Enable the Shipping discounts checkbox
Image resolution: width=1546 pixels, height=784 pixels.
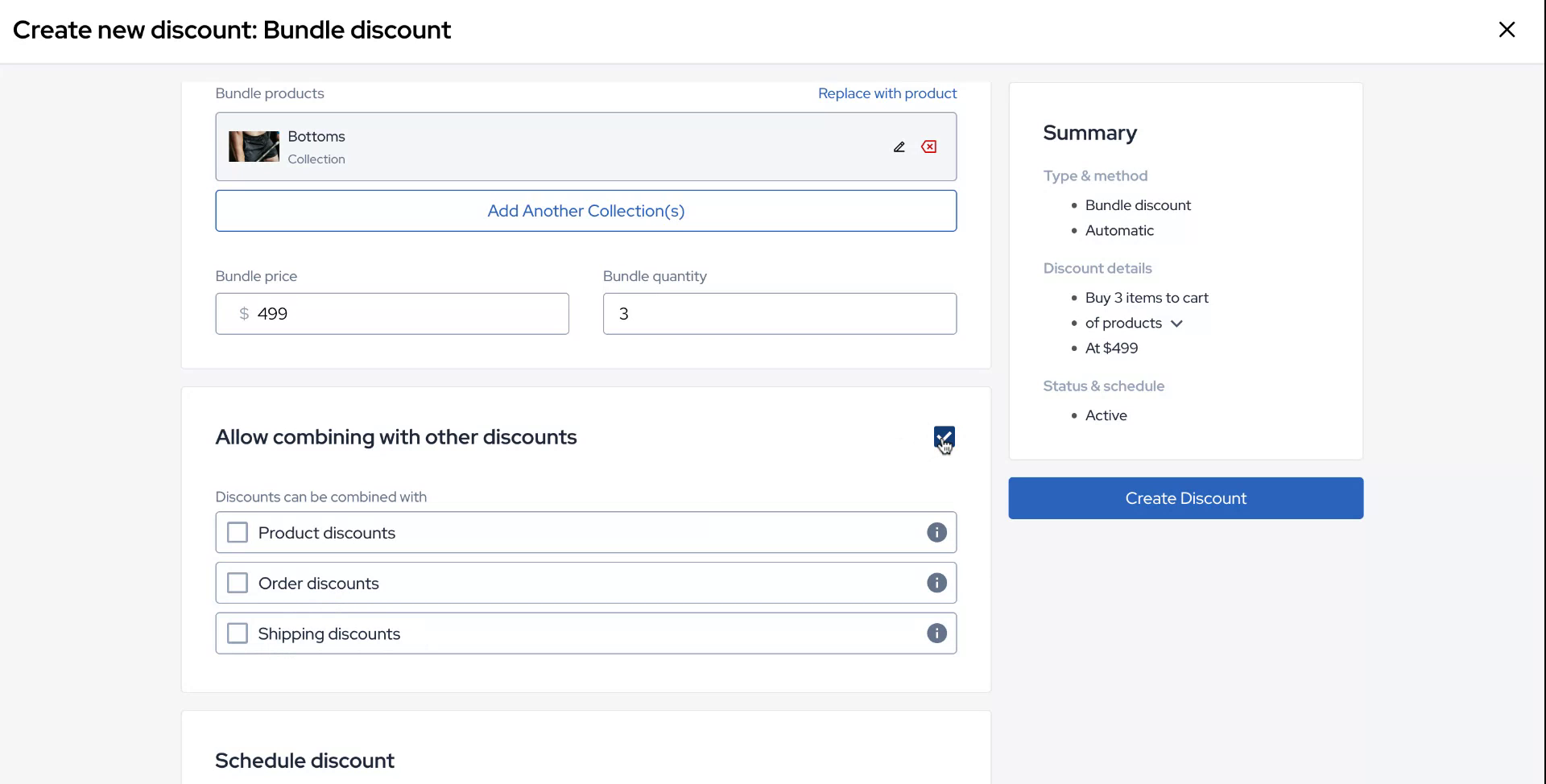(x=238, y=633)
